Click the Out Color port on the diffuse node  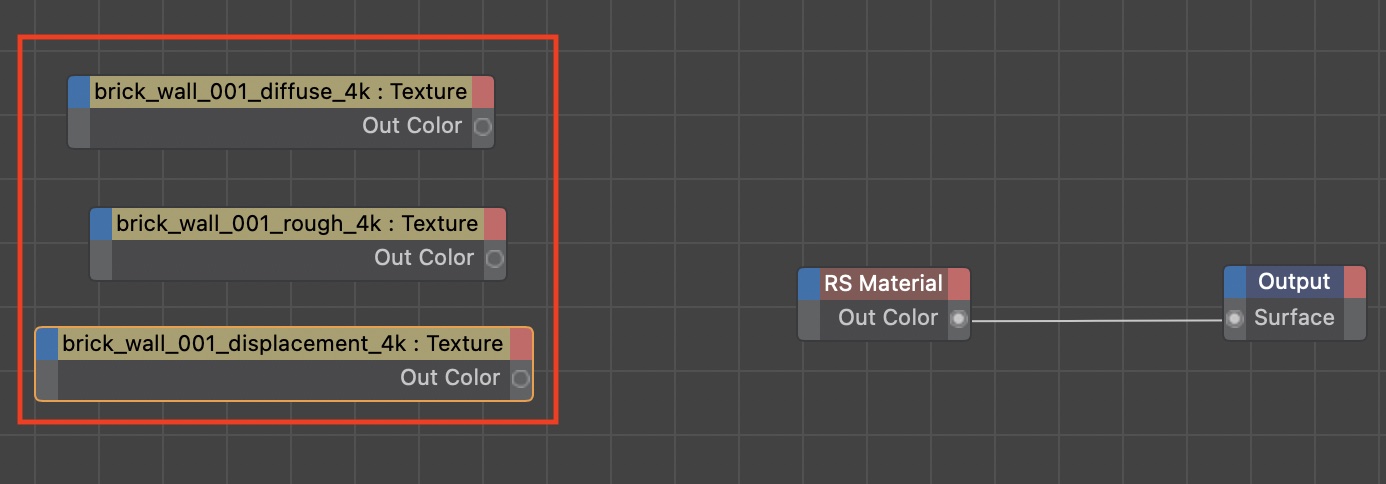(x=482, y=127)
